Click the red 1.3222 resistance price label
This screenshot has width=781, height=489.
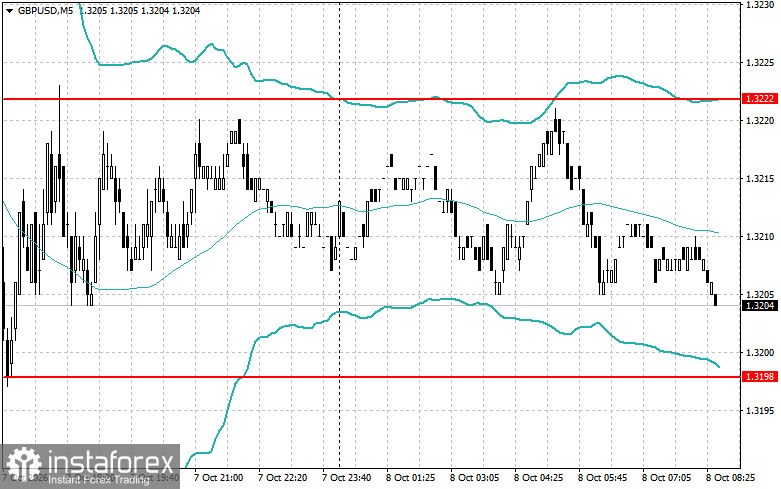coord(760,99)
